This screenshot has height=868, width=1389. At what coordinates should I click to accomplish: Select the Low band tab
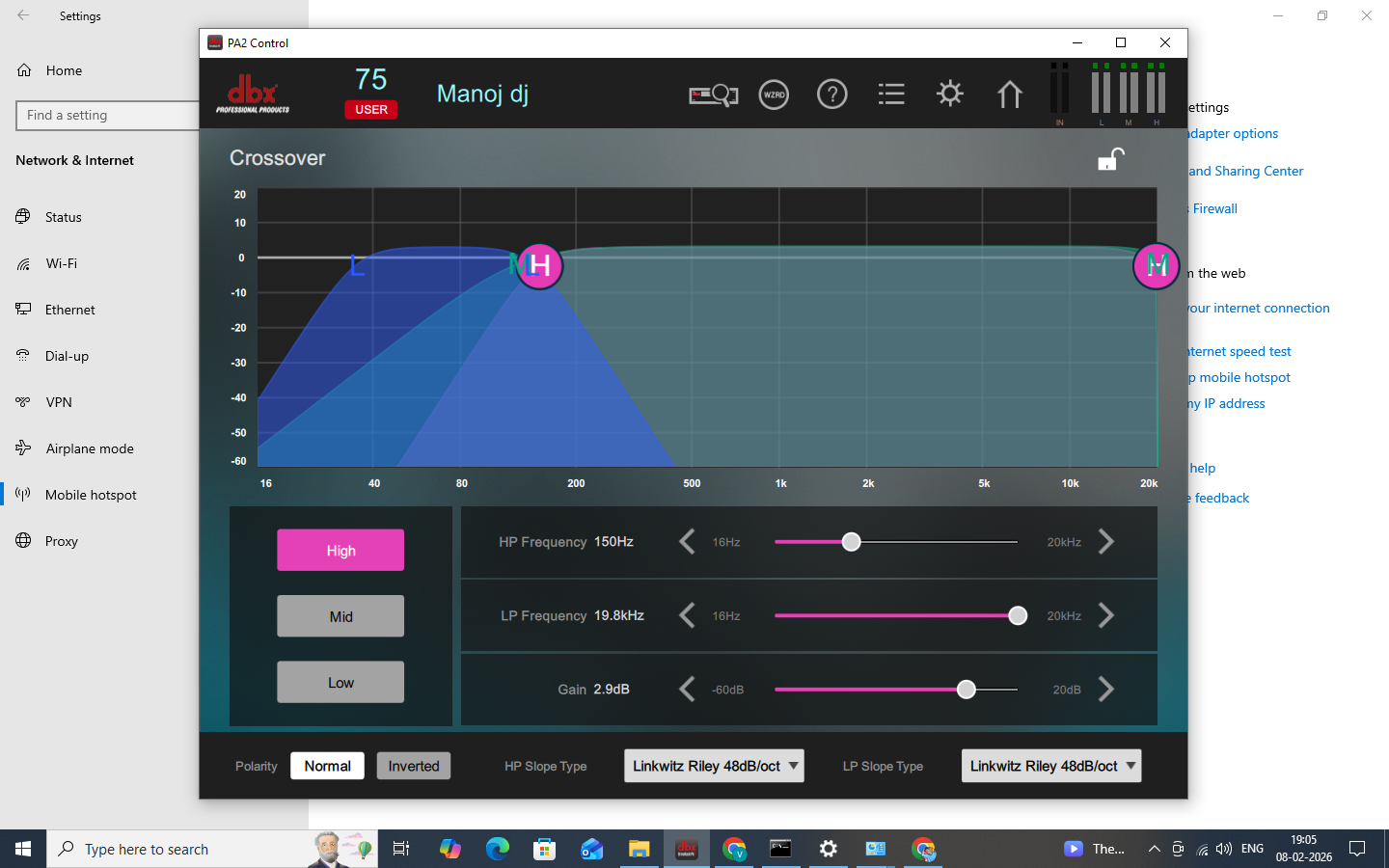(340, 682)
